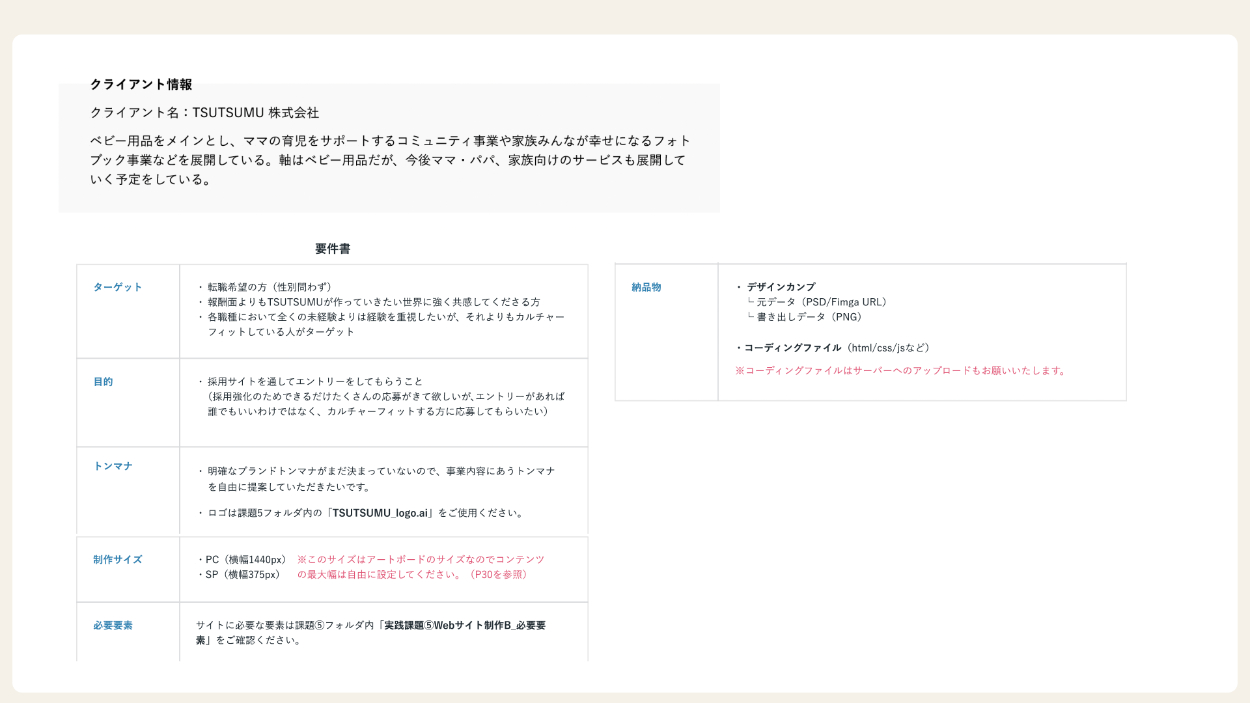Click the トンマナ row label
This screenshot has height=703, width=1250.
[x=113, y=466]
